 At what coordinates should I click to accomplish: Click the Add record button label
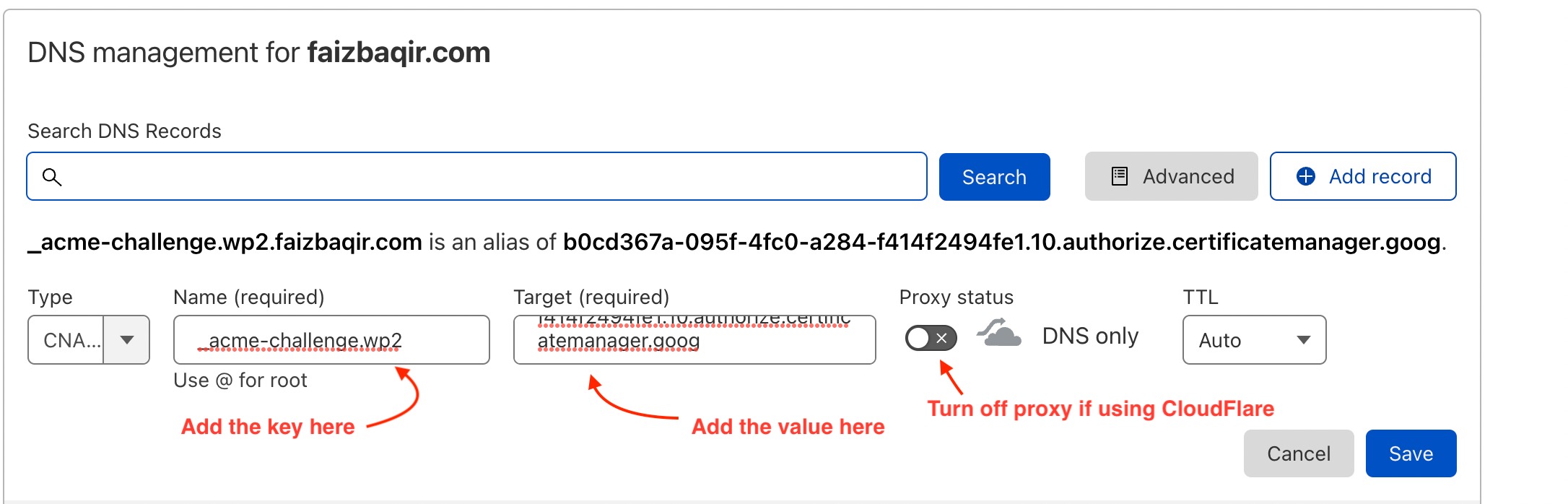pyautogui.click(x=1380, y=176)
